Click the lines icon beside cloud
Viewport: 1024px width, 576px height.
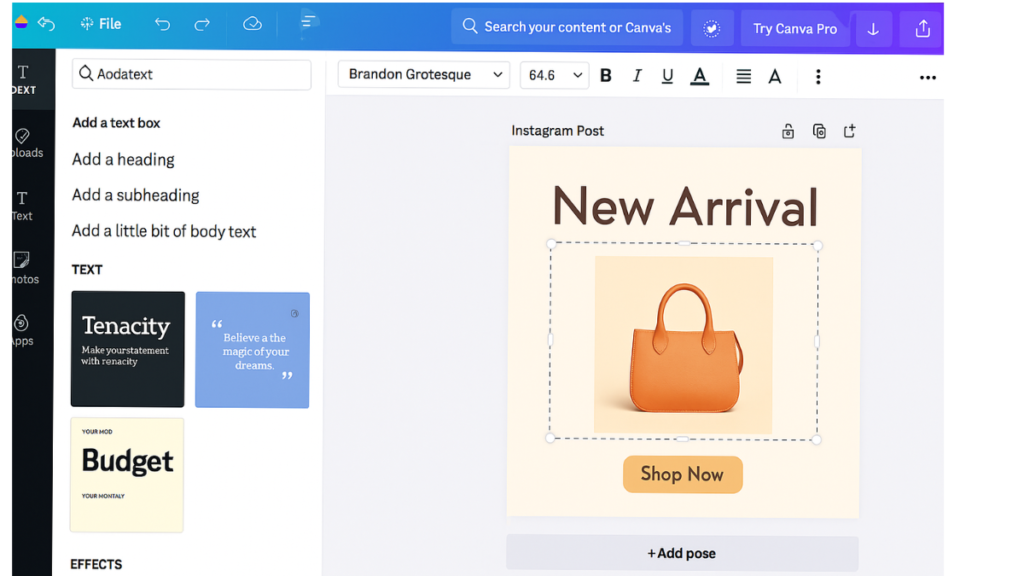308,22
